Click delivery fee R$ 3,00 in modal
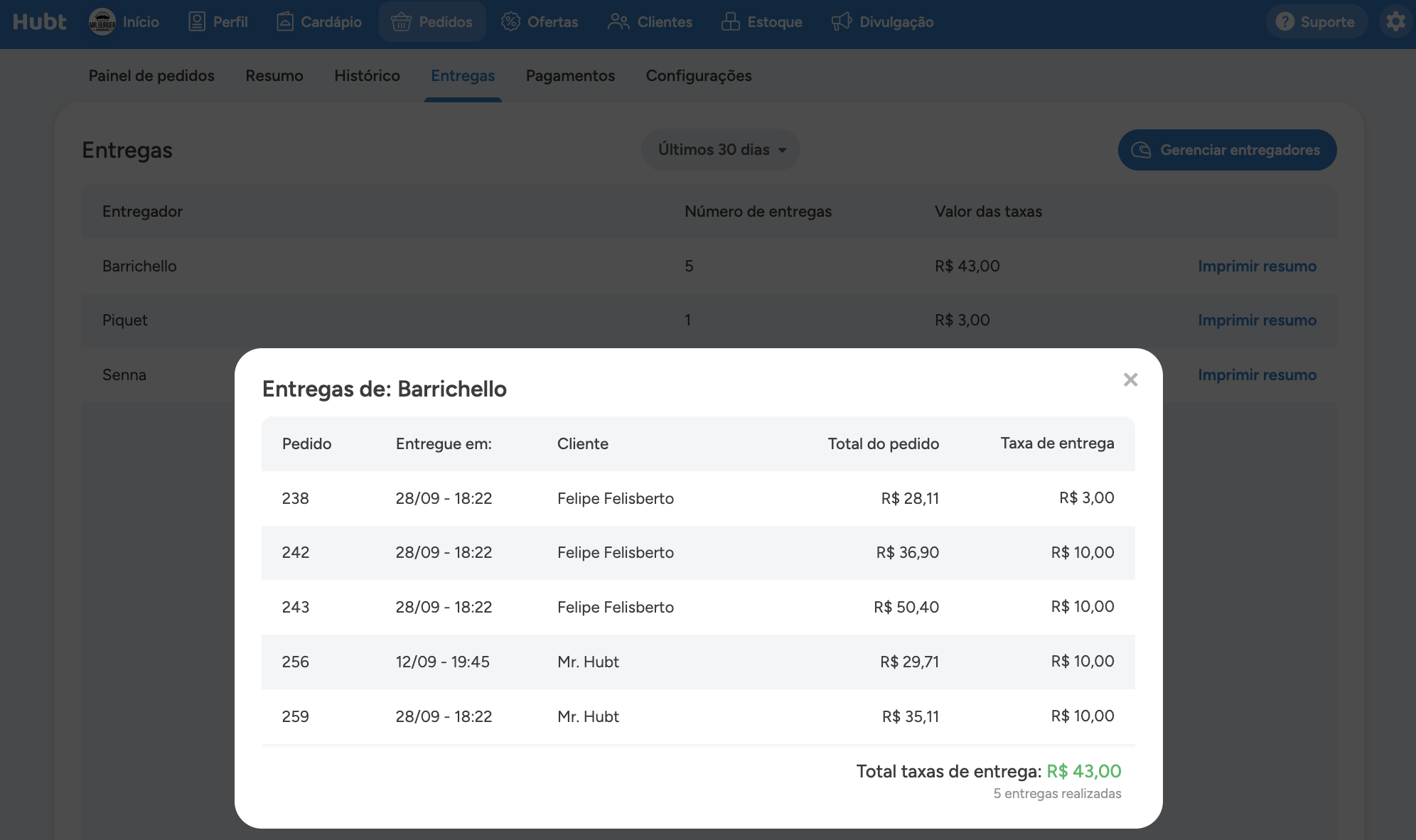 click(1087, 497)
